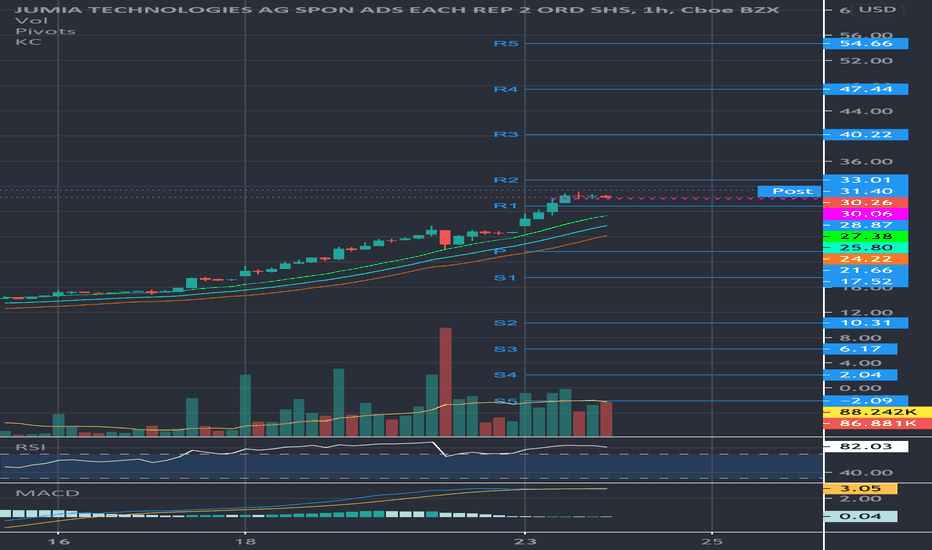Click date 23 on time axis
Image resolution: width=932 pixels, height=550 pixels.
pyautogui.click(x=525, y=542)
